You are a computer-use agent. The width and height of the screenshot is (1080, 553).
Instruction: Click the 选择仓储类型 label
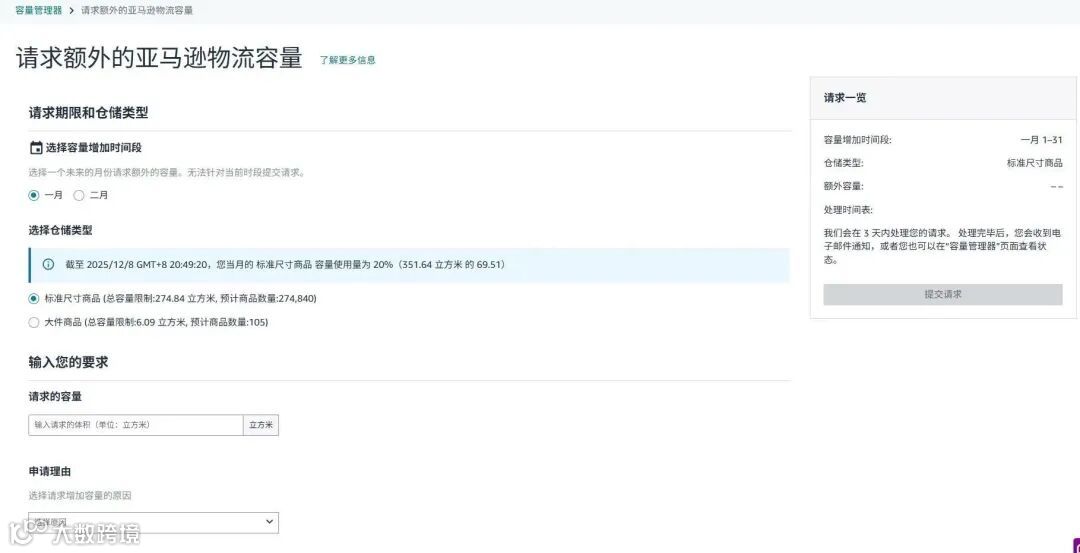point(61,231)
